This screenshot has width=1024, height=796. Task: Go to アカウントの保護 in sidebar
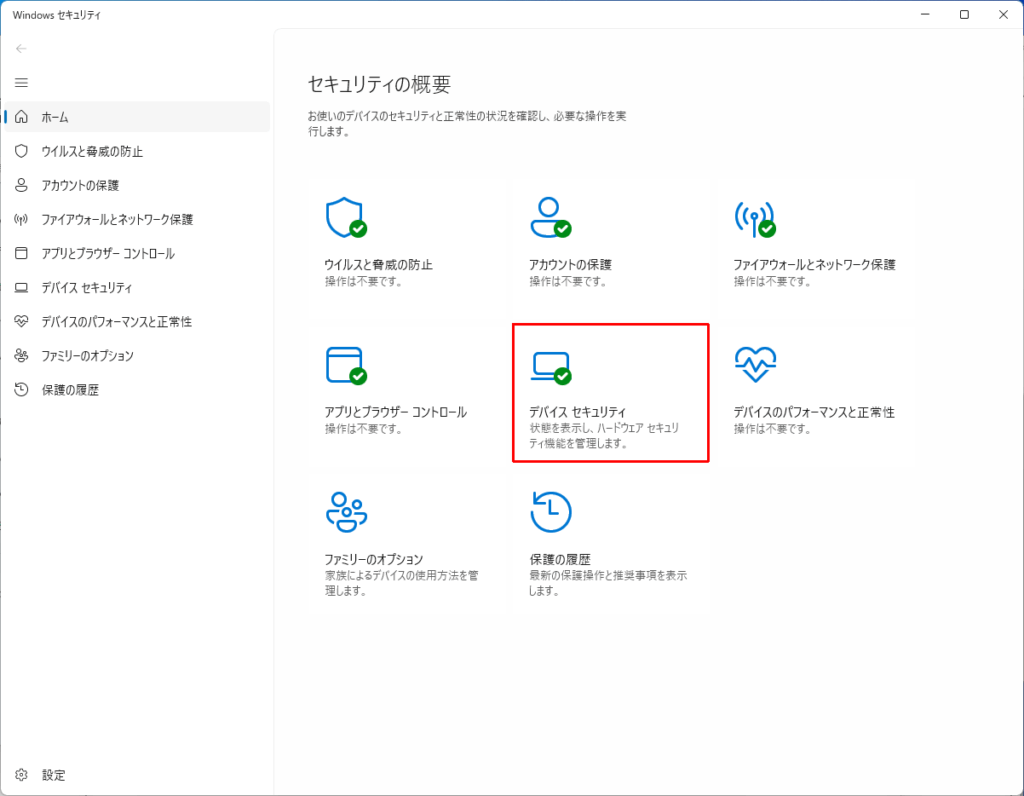tap(136, 185)
